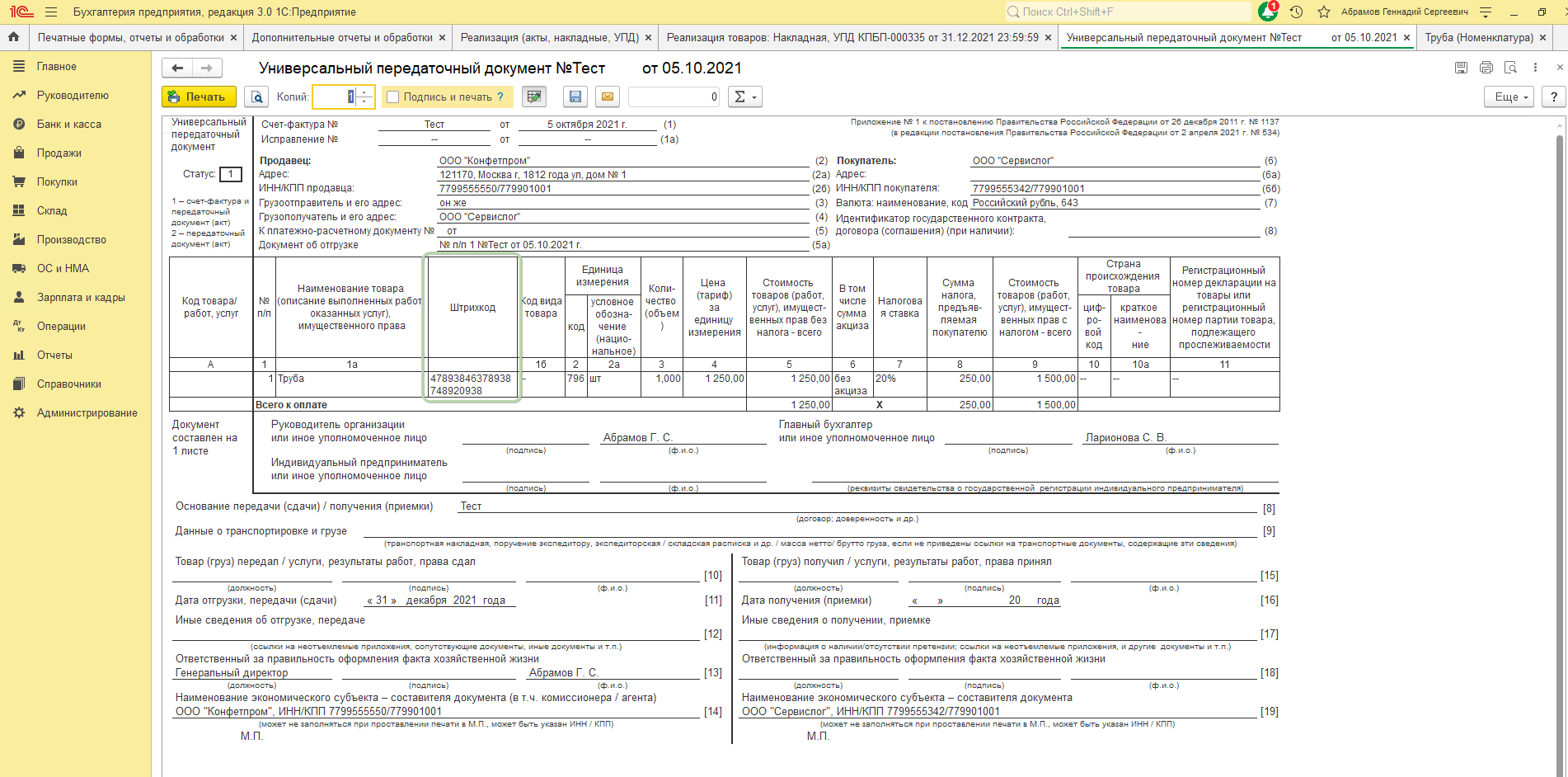Click the Поиск Ctrl+Shift+F search box
Viewport: 1568px width, 777px height.
click(x=1127, y=12)
